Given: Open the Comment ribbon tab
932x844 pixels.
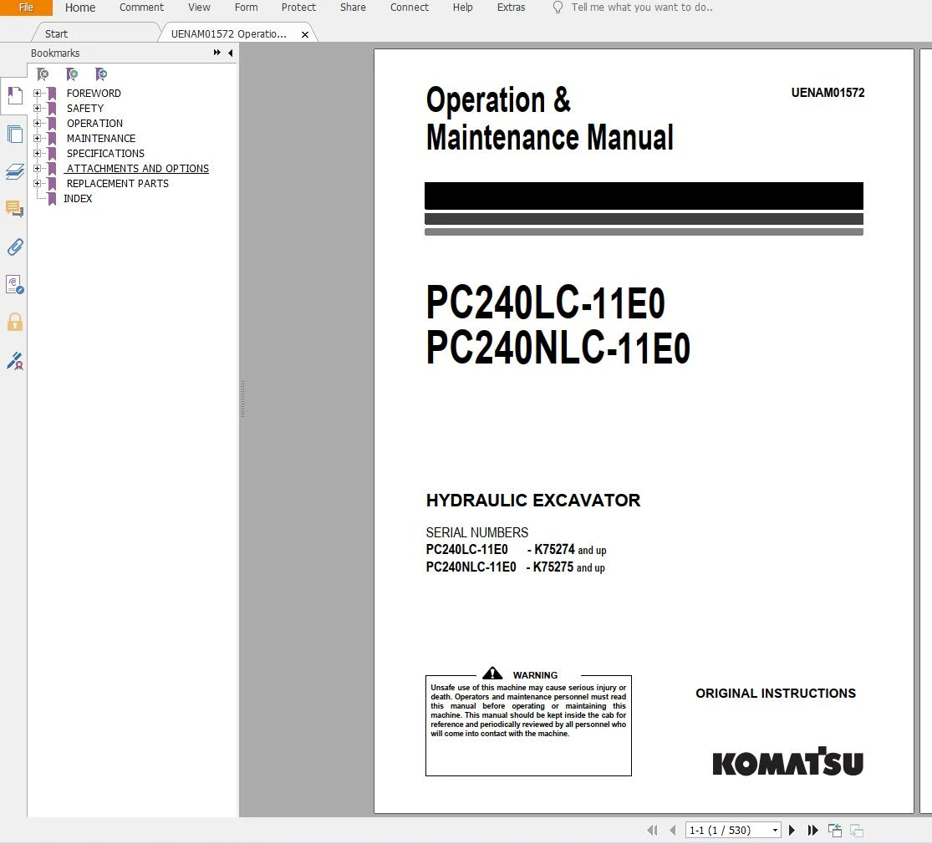Looking at the screenshot, I should (141, 8).
